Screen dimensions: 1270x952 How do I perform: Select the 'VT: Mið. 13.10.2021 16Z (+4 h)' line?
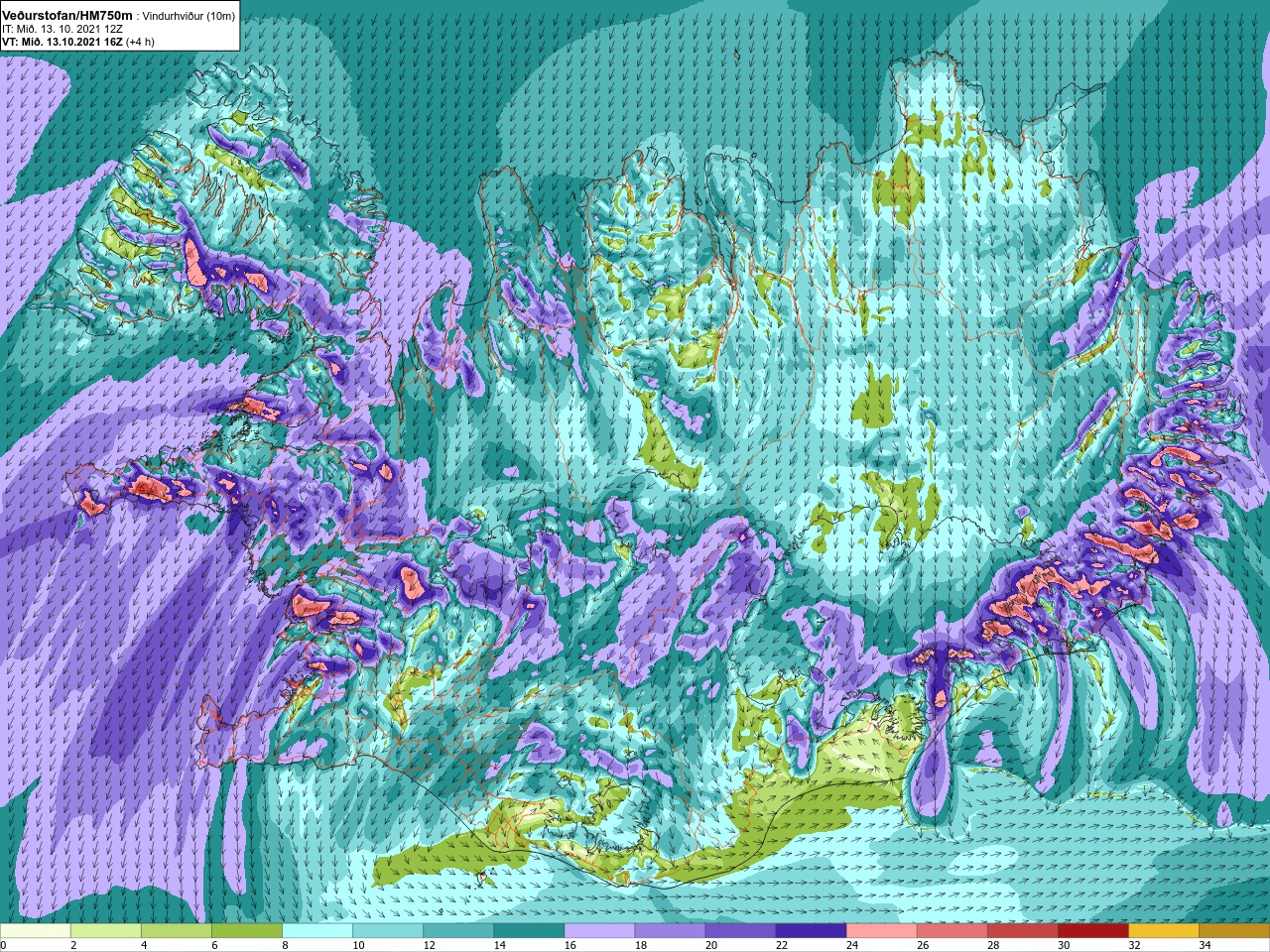pyautogui.click(x=77, y=42)
